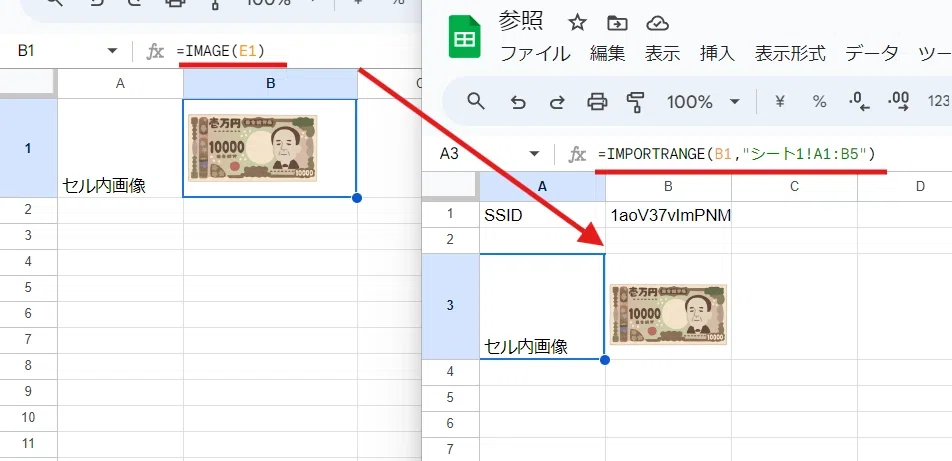952x461 pixels.
Task: Increase decimal places button
Action: coord(898,101)
